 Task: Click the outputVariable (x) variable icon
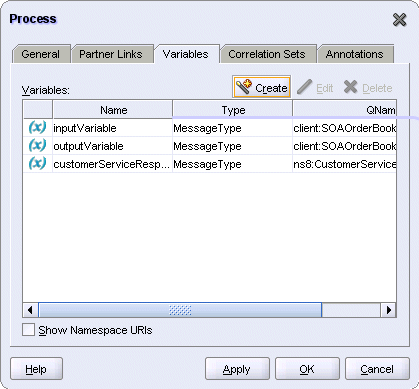tap(37, 146)
